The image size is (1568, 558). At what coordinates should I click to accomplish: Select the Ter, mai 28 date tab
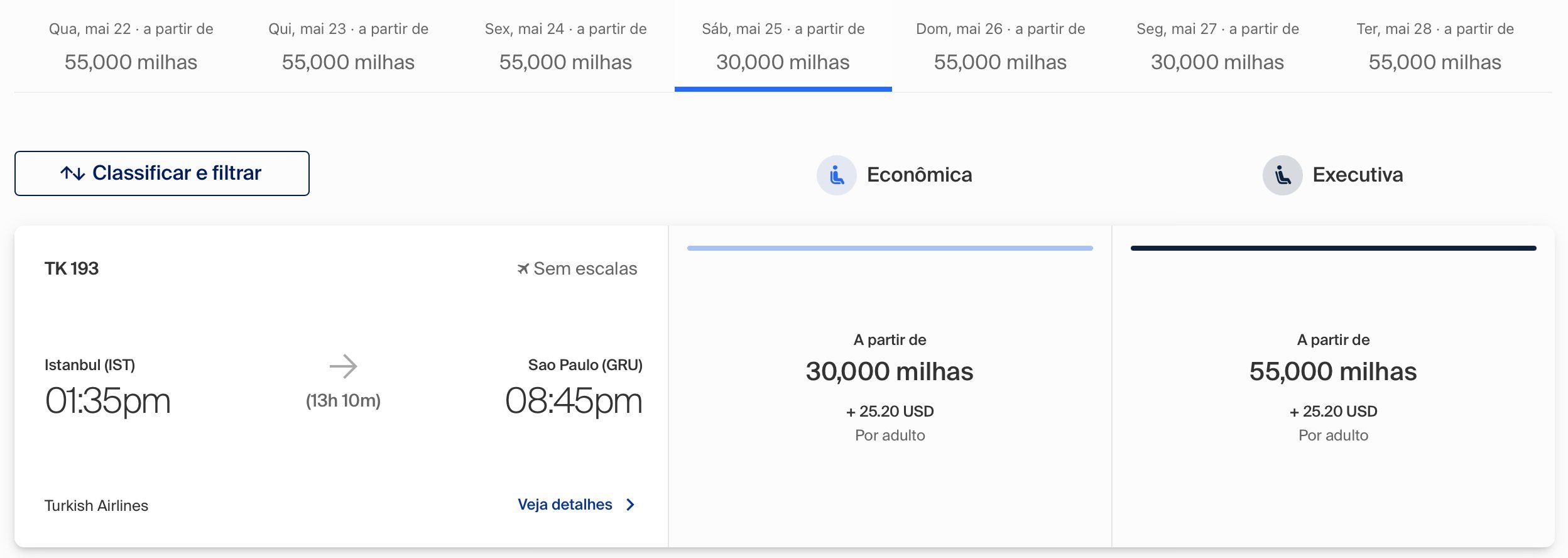(x=1435, y=46)
